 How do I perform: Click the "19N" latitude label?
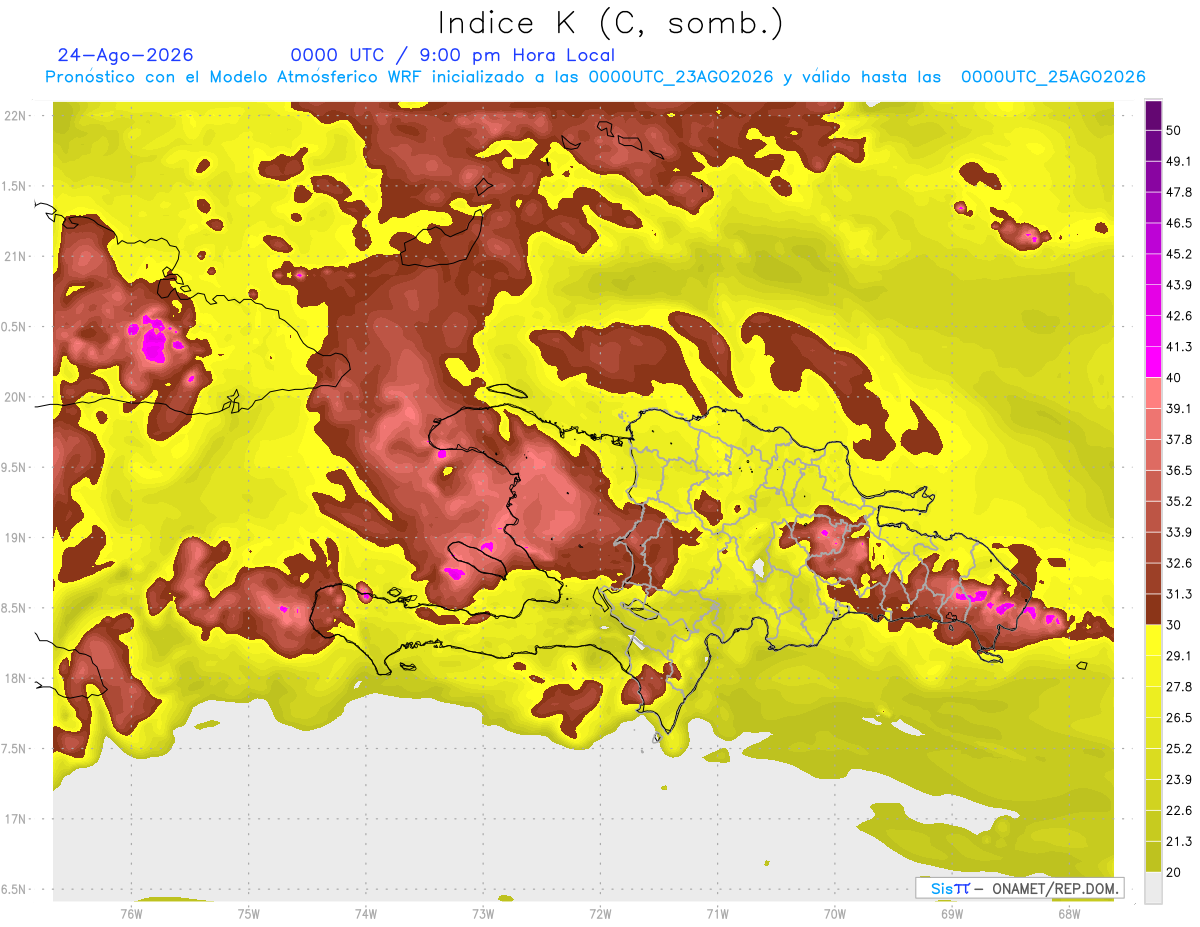click(16, 537)
